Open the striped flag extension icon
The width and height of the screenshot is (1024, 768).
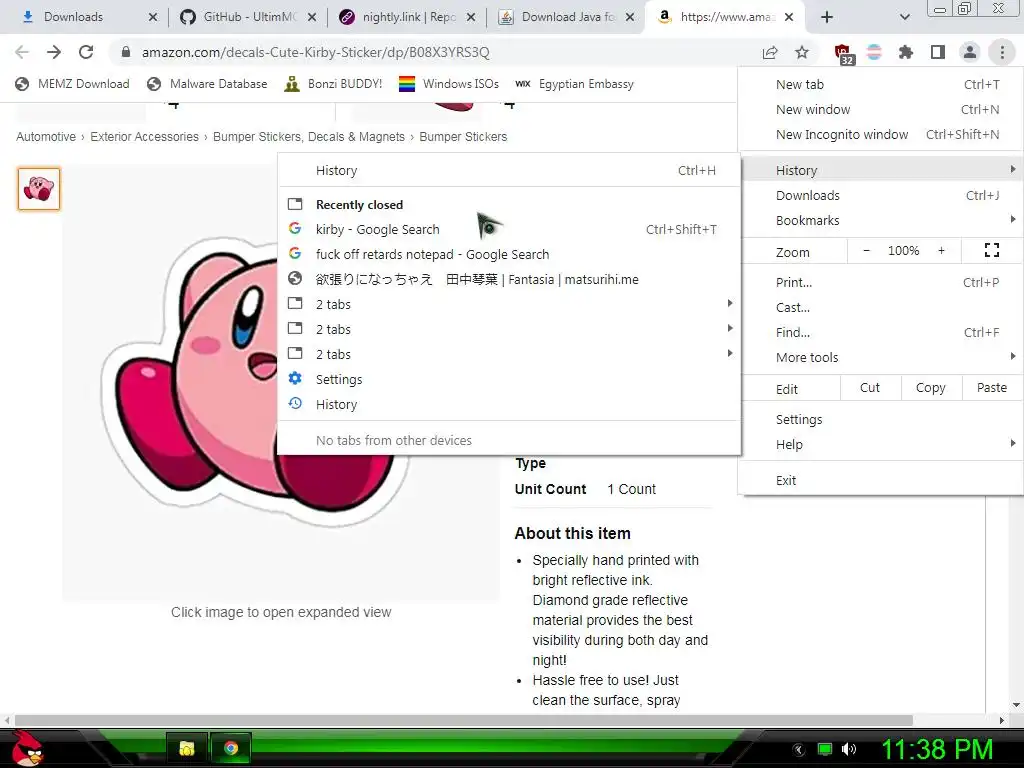[x=874, y=52]
